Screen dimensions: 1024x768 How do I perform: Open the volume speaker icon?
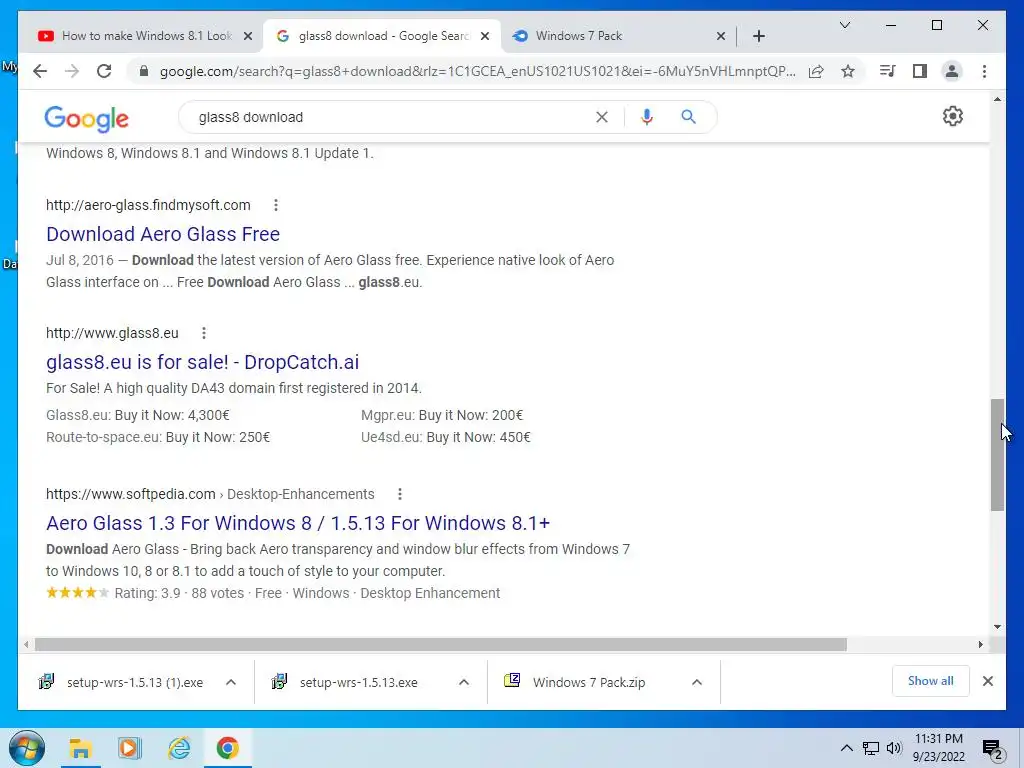coord(894,748)
